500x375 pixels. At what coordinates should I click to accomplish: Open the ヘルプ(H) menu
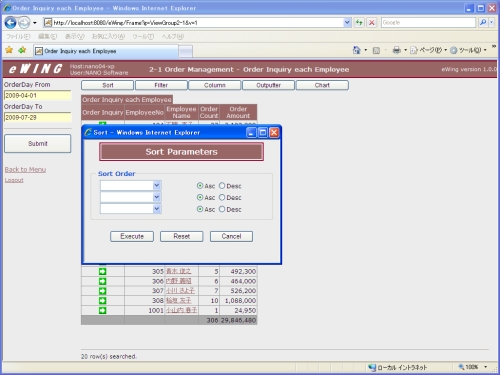(x=173, y=37)
